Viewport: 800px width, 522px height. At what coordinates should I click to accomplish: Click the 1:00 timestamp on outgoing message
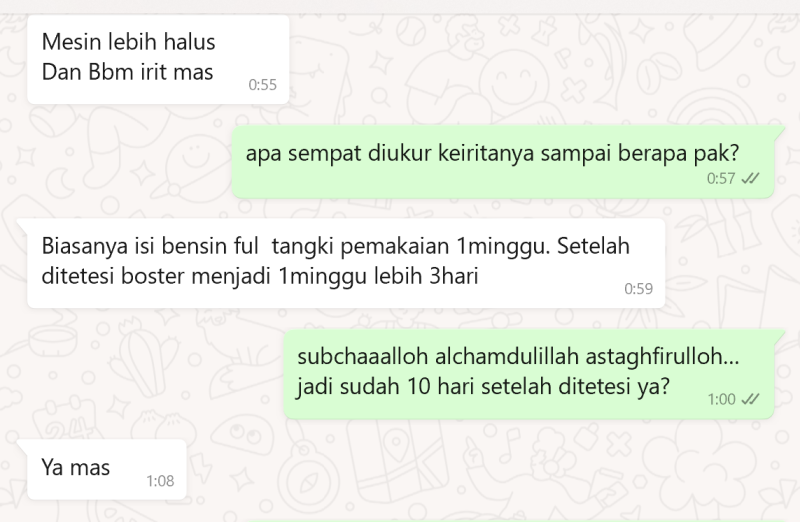[721, 399]
